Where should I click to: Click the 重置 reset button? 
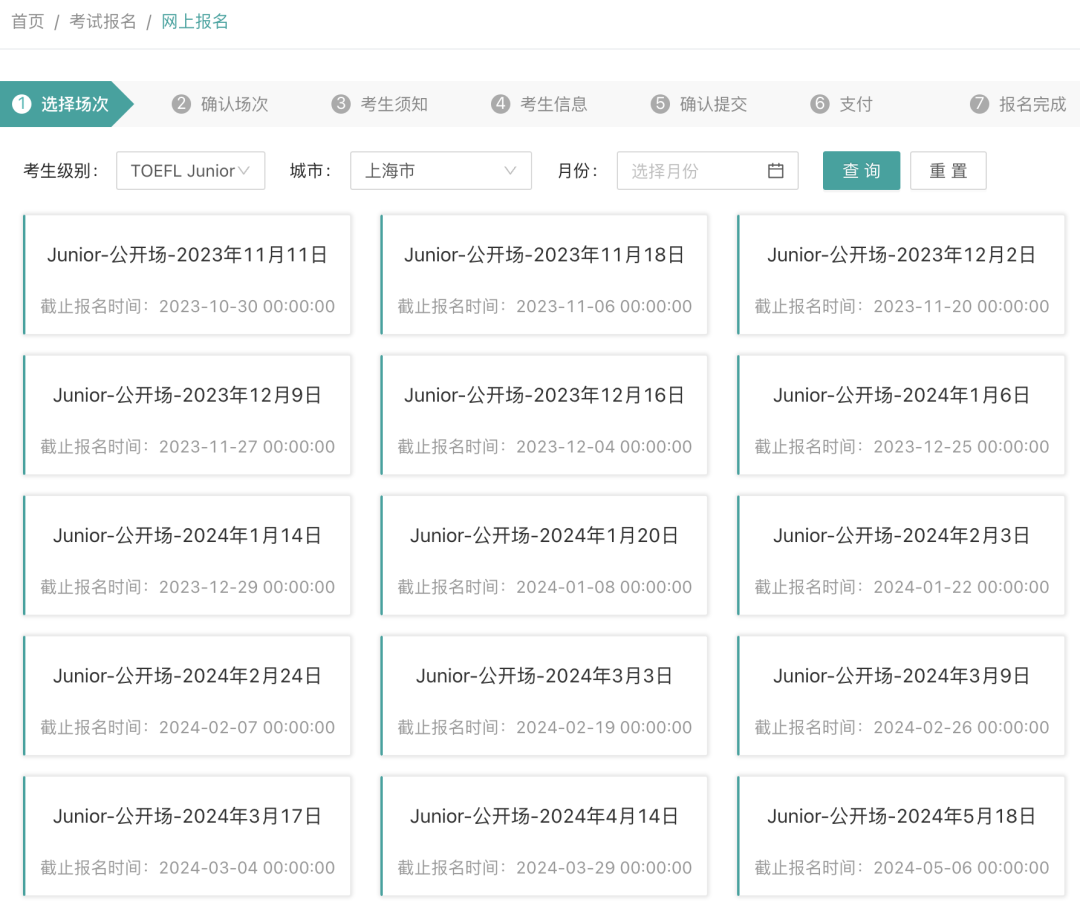point(948,170)
